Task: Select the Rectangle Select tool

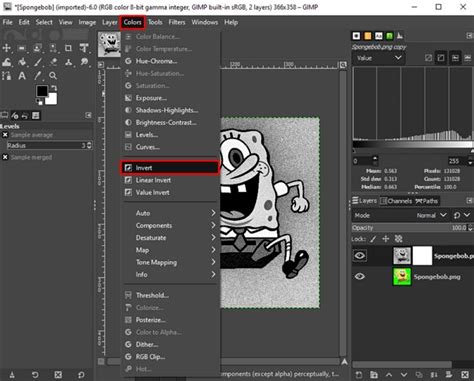Action: 22,48
